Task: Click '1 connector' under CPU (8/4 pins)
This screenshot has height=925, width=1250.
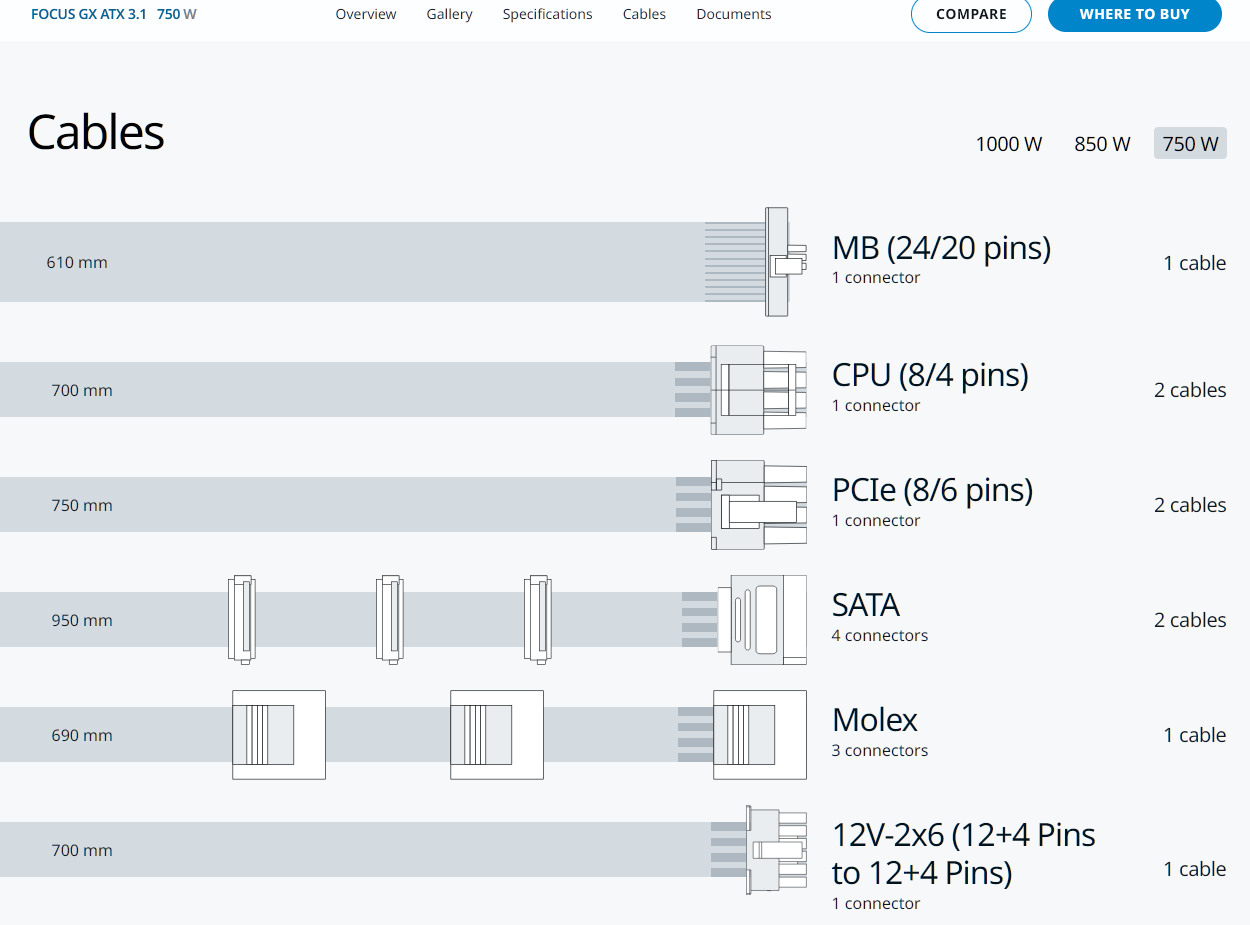Action: click(876, 405)
